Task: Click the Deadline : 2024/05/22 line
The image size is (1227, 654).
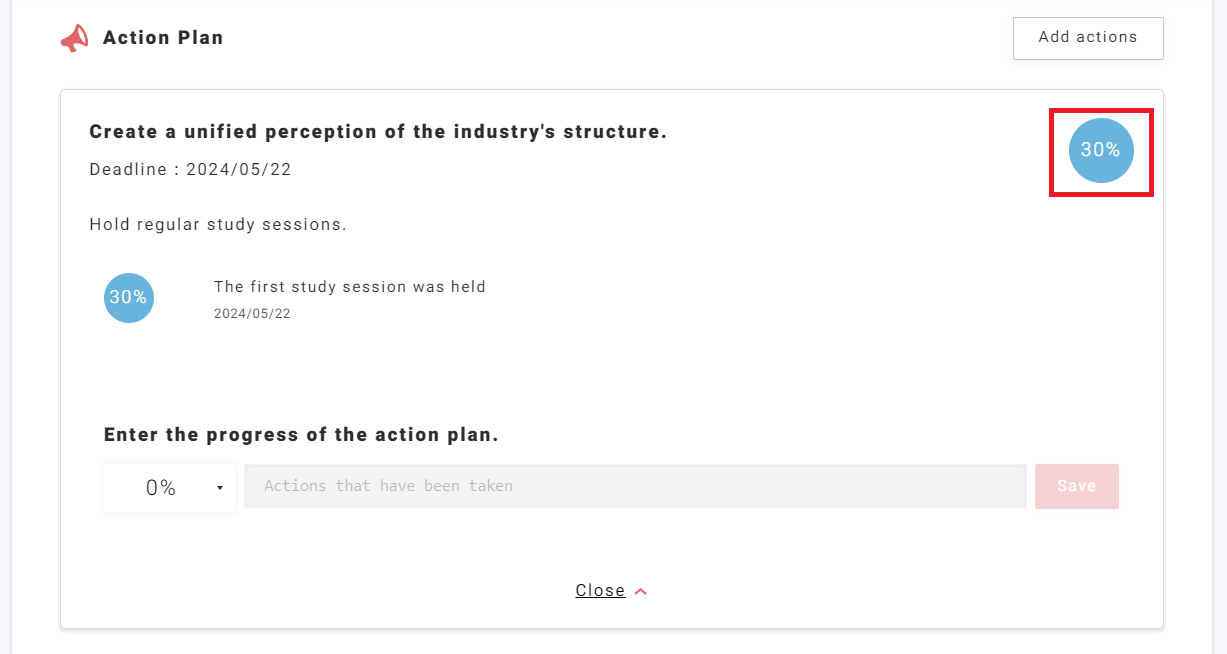Action: tap(190, 169)
